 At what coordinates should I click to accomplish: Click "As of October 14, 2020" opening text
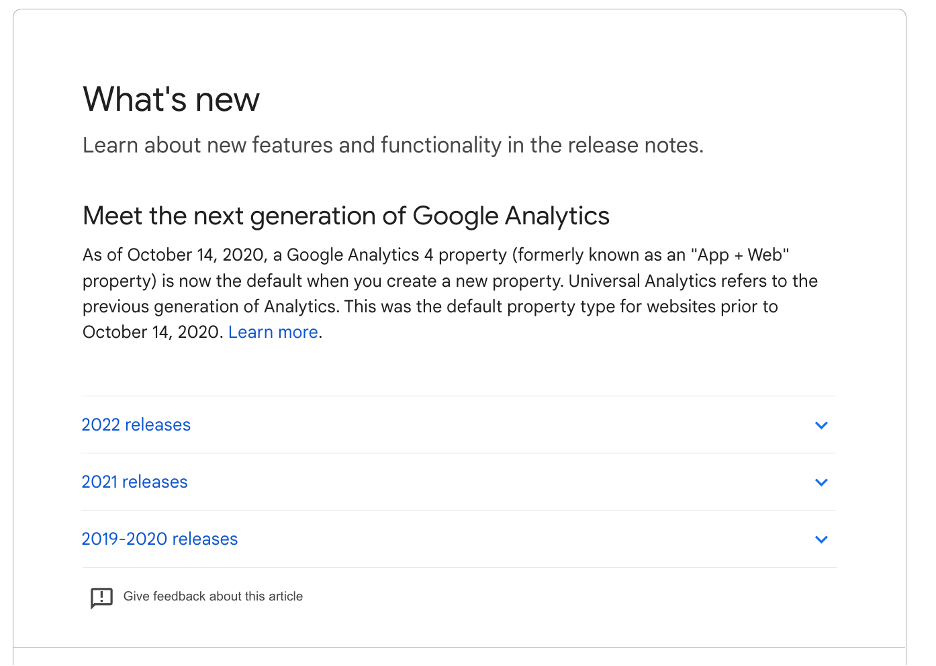[x=173, y=255]
